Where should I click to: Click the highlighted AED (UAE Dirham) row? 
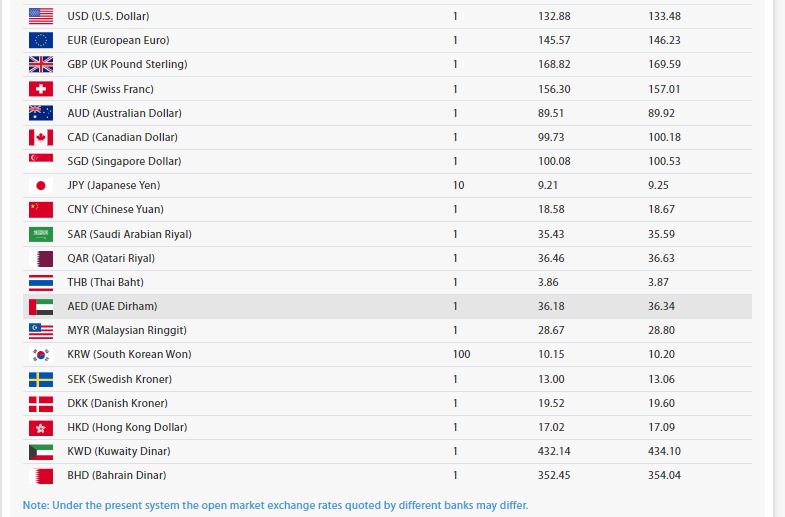387,306
